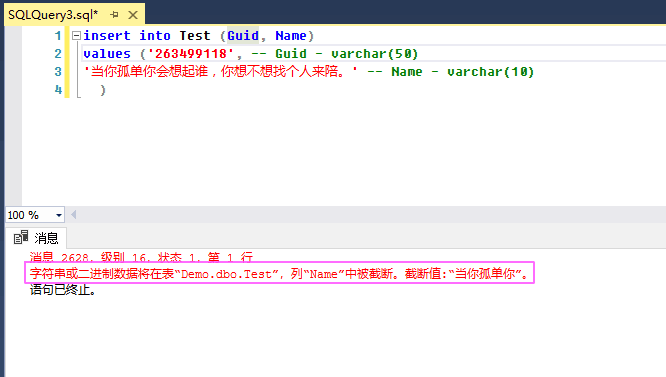Click the error line '消息 2628, 级别 16'

[141, 257]
